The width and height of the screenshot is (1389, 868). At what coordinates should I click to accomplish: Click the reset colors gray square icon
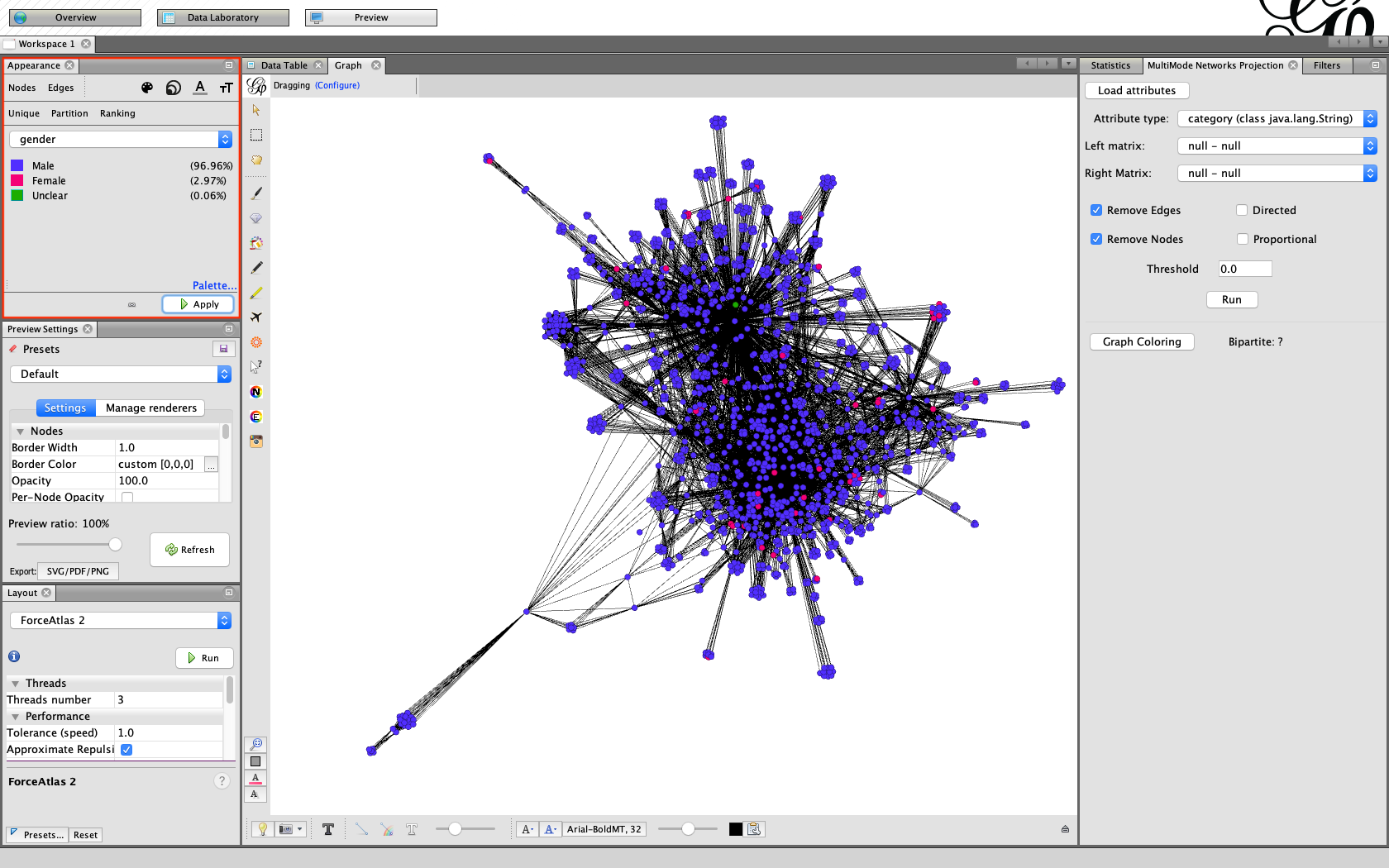tap(255, 761)
